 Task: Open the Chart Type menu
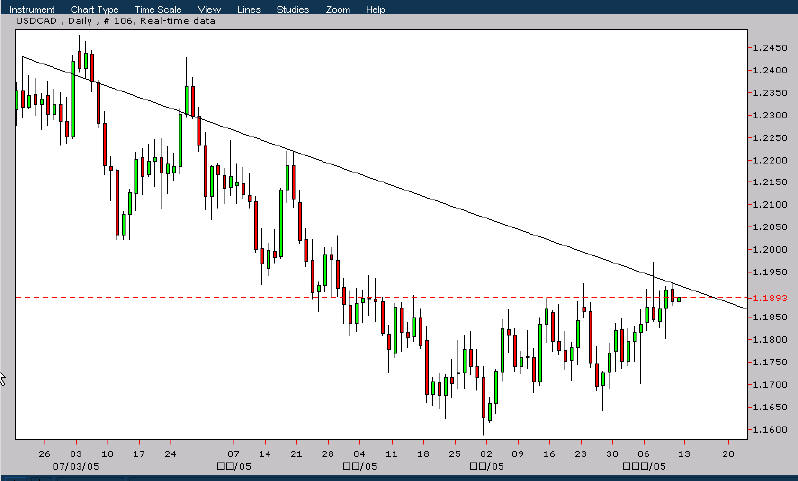(x=94, y=9)
